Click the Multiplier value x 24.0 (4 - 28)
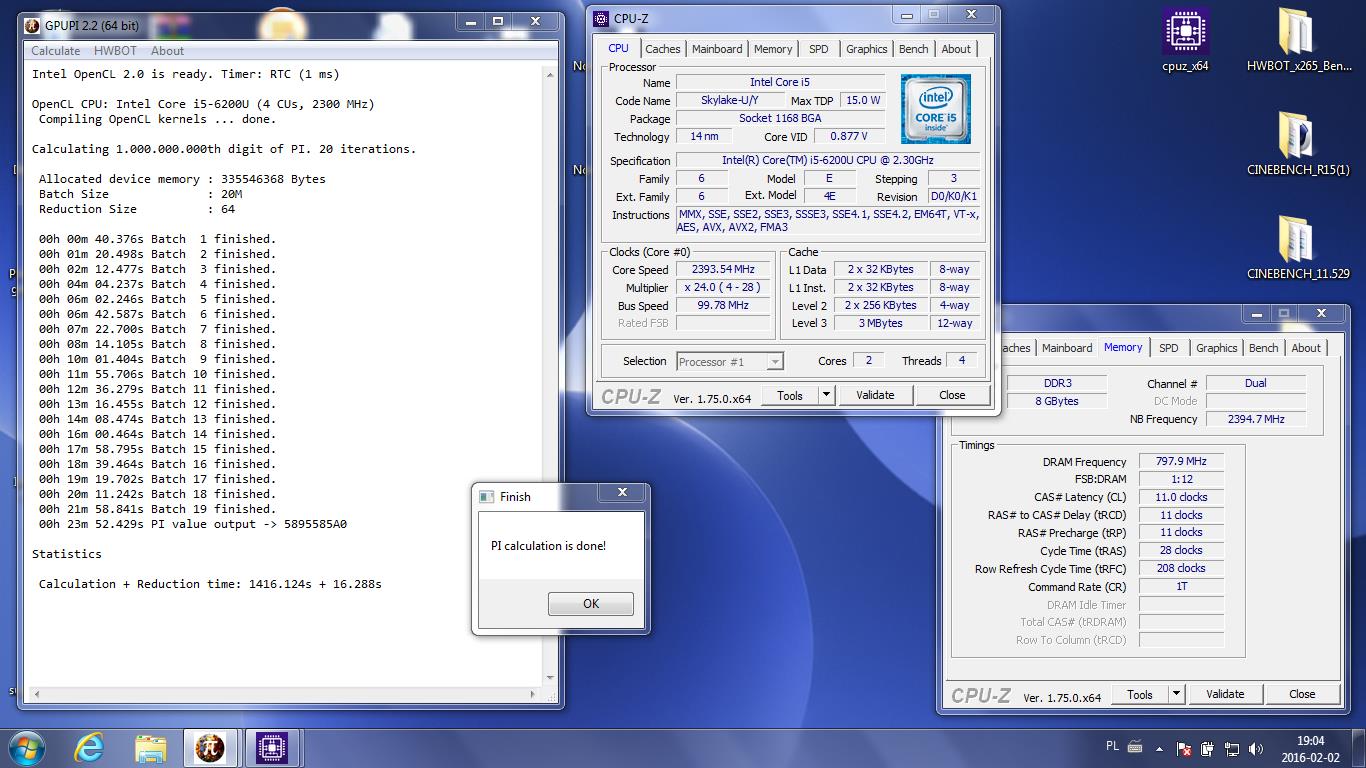Screen dimensions: 1366x768 (723, 288)
